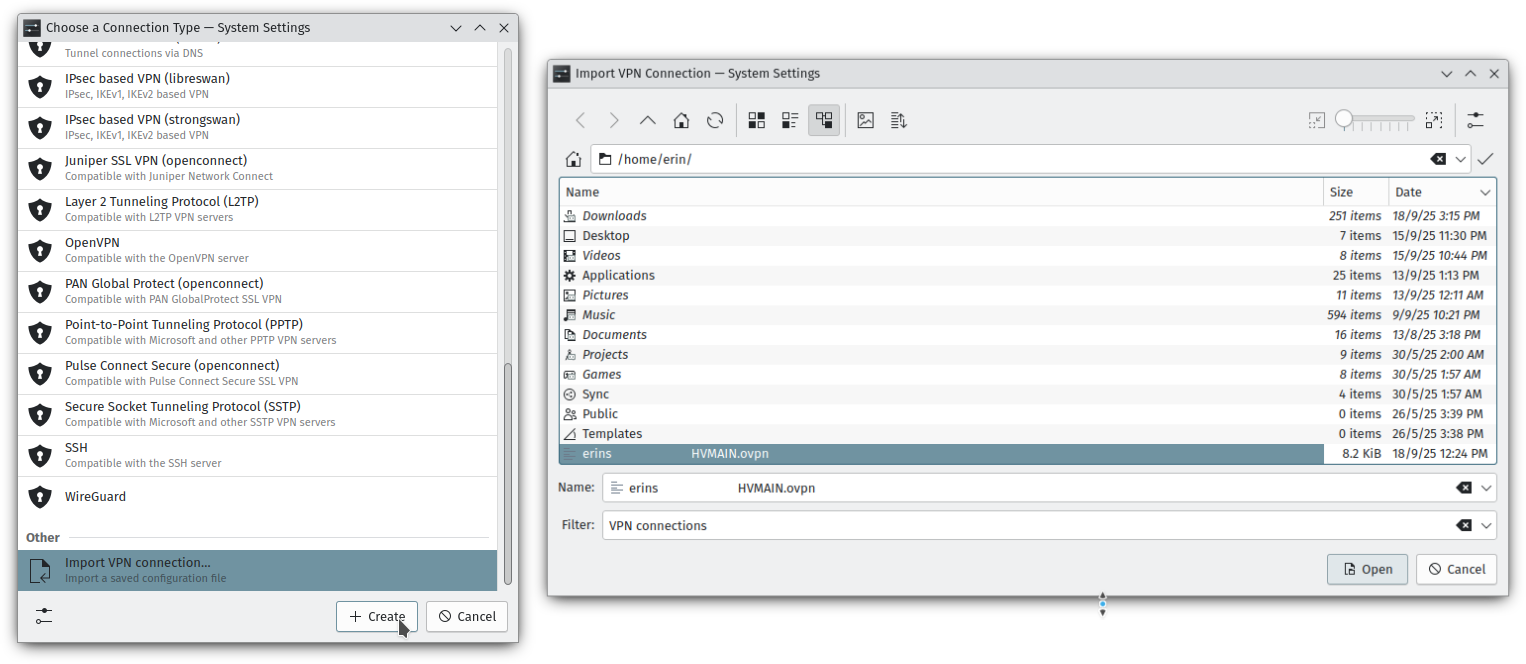
Task: Click the Open button
Action: tap(1367, 569)
